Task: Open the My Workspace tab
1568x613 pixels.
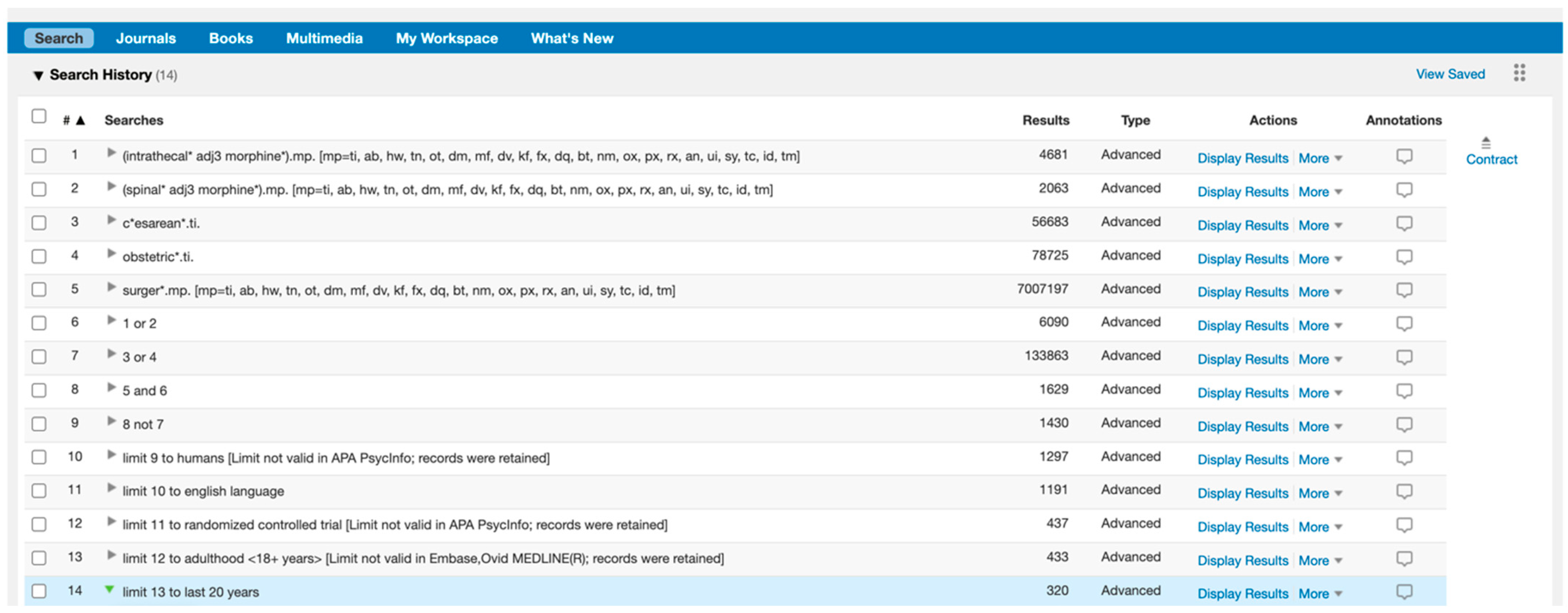Action: point(446,38)
